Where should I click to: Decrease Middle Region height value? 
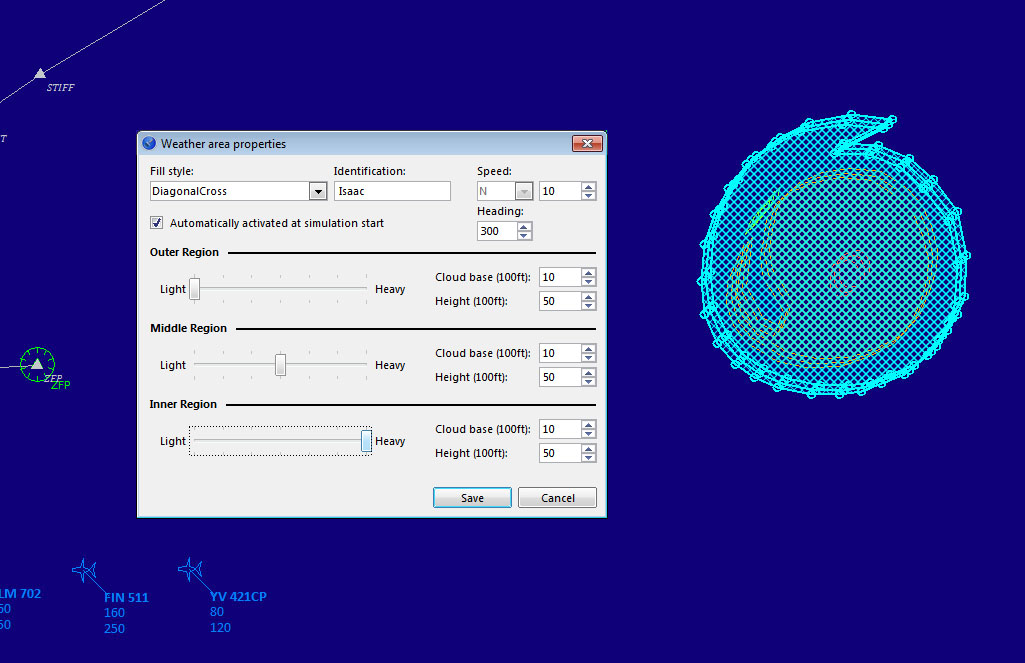589,382
